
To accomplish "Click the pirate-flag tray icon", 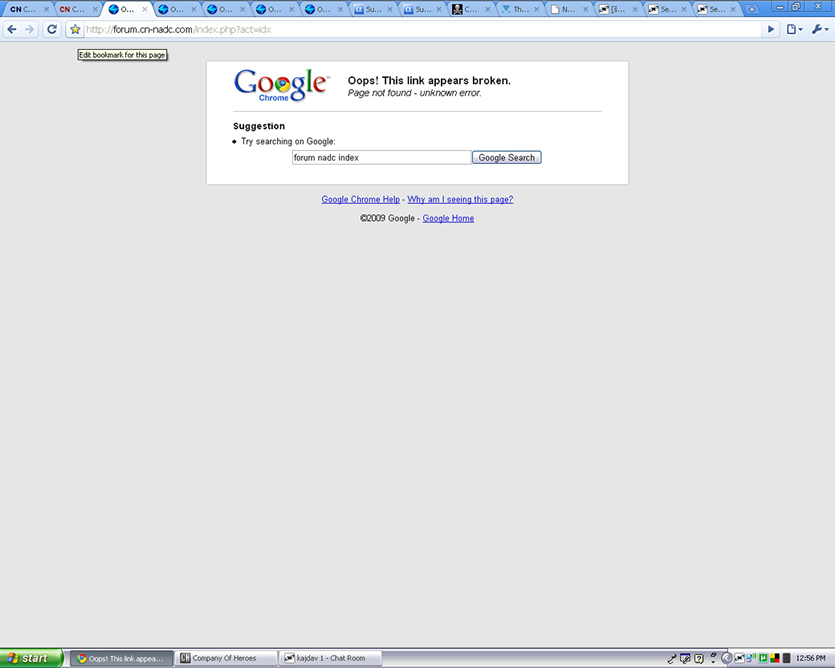I will [x=739, y=658].
